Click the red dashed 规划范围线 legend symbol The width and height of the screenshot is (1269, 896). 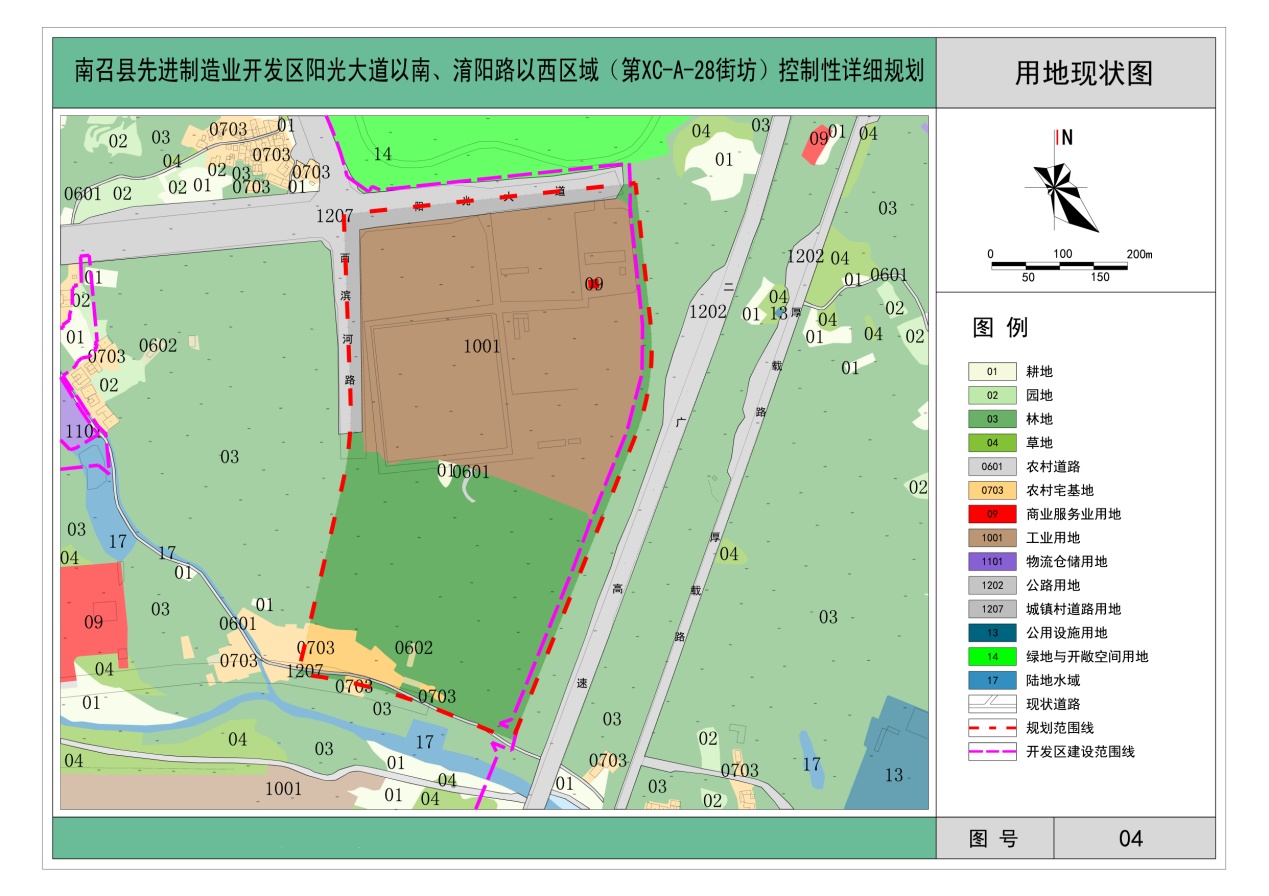click(x=992, y=728)
